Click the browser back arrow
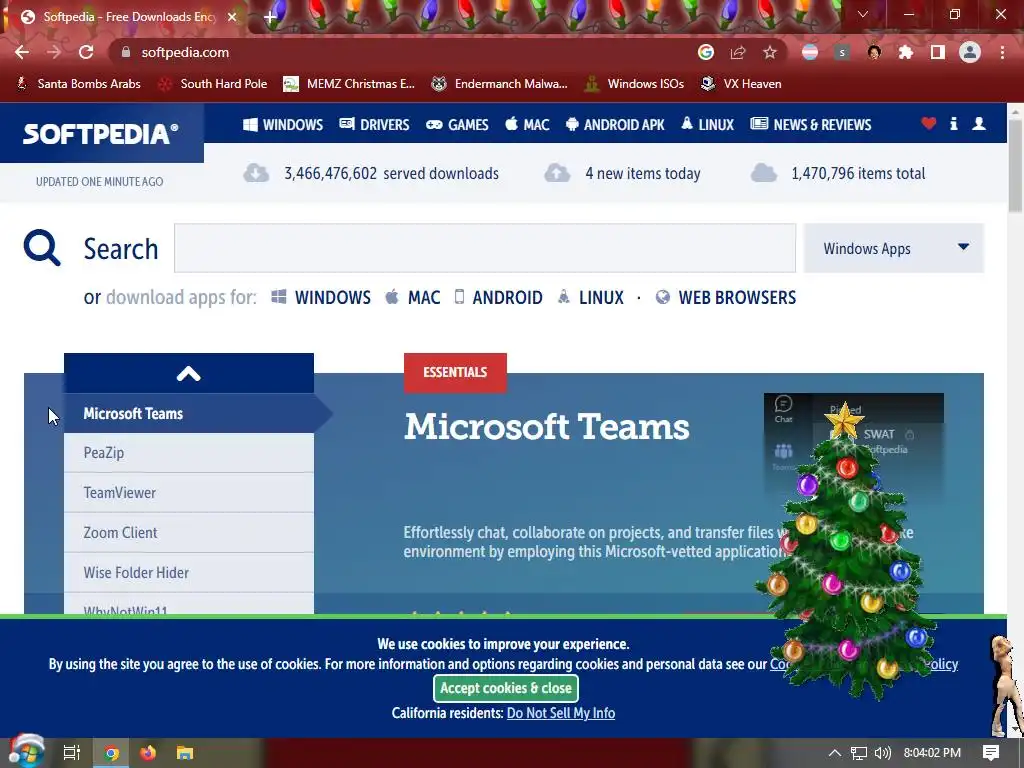The image size is (1024, 768). coord(22,52)
